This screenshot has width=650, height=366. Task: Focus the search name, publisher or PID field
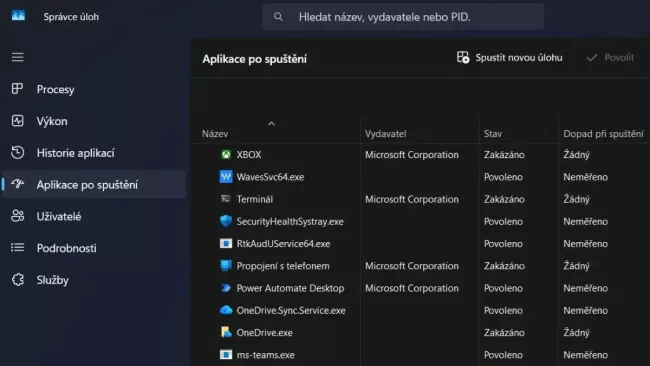pyautogui.click(x=403, y=17)
